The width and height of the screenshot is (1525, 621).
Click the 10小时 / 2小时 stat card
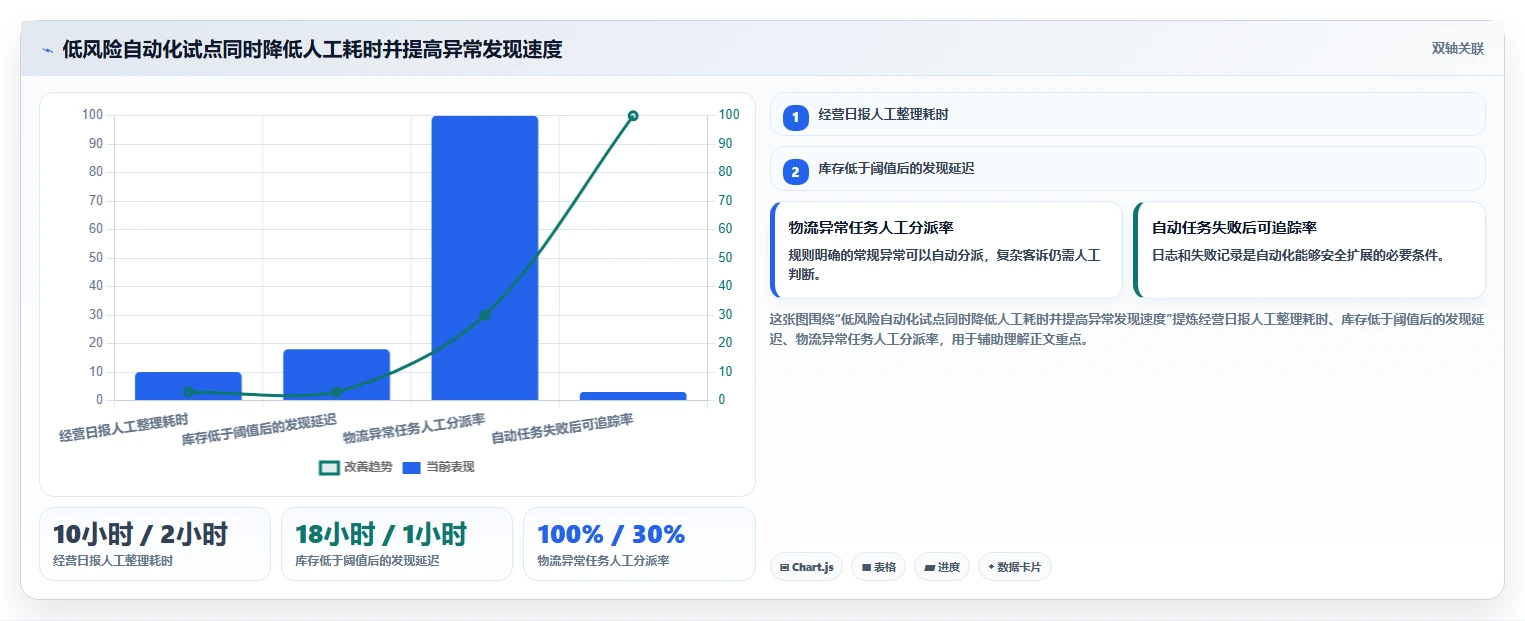click(155, 544)
